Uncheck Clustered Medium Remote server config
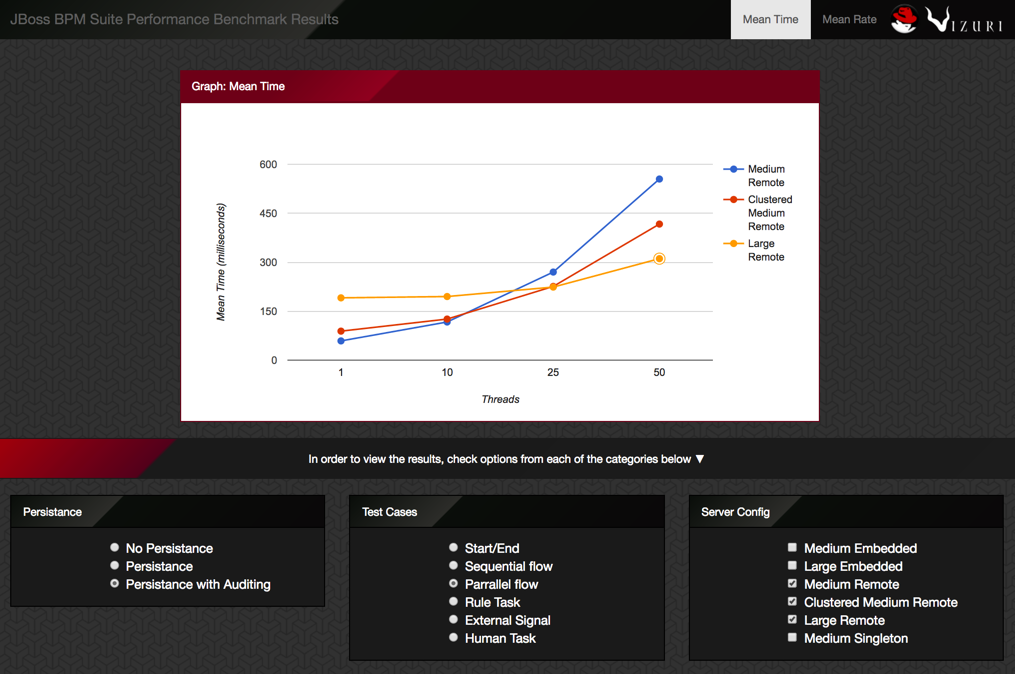This screenshot has width=1015, height=674. click(x=792, y=602)
